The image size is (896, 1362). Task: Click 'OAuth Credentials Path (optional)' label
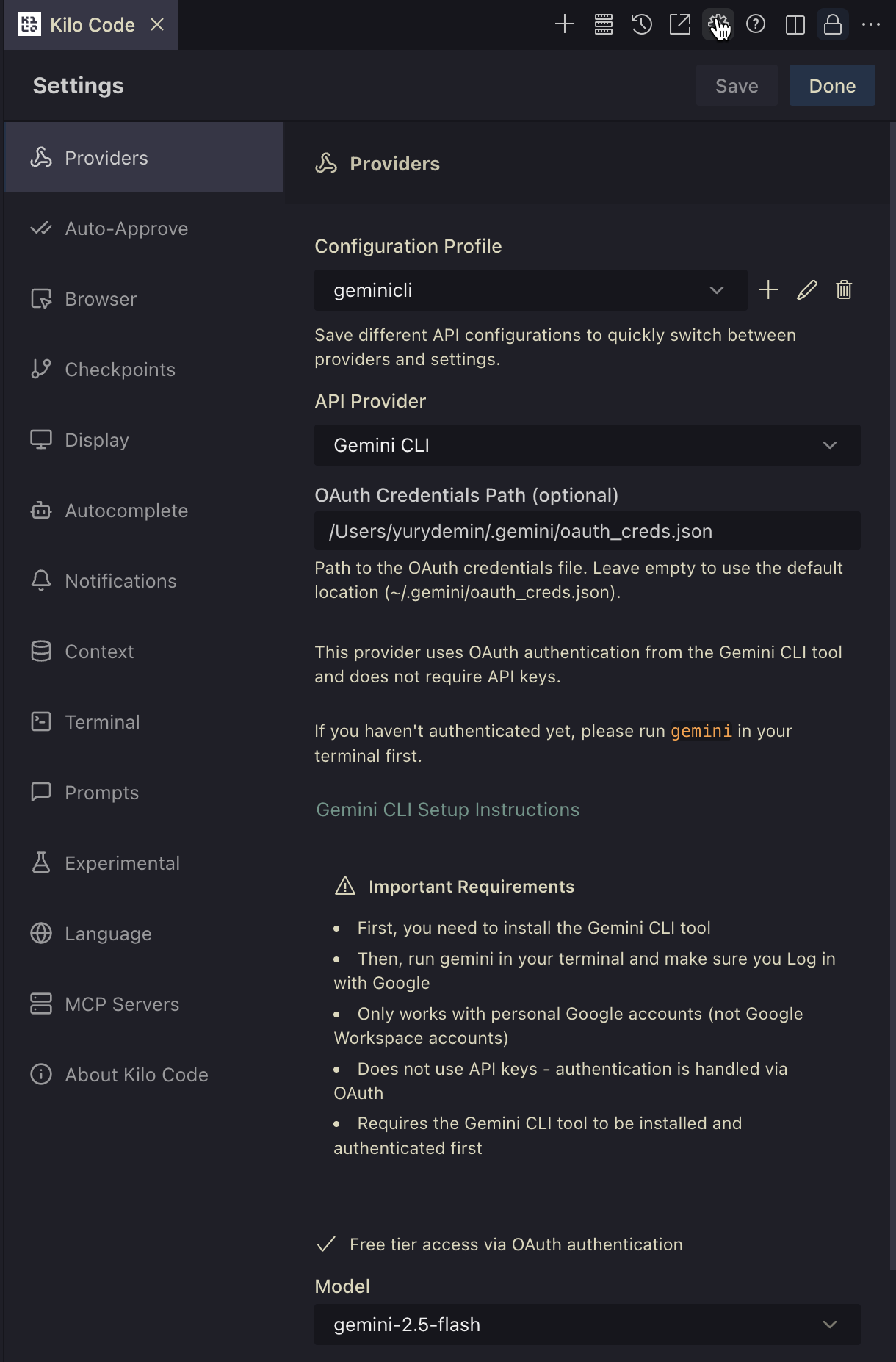[x=466, y=495]
